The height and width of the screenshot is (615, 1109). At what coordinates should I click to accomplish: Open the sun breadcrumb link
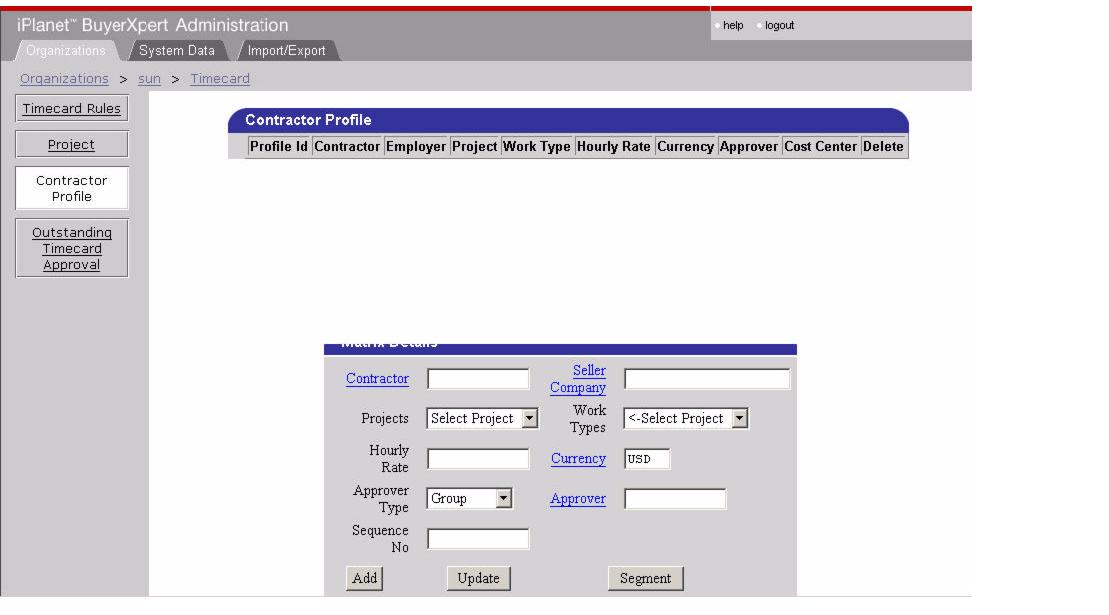(x=149, y=78)
